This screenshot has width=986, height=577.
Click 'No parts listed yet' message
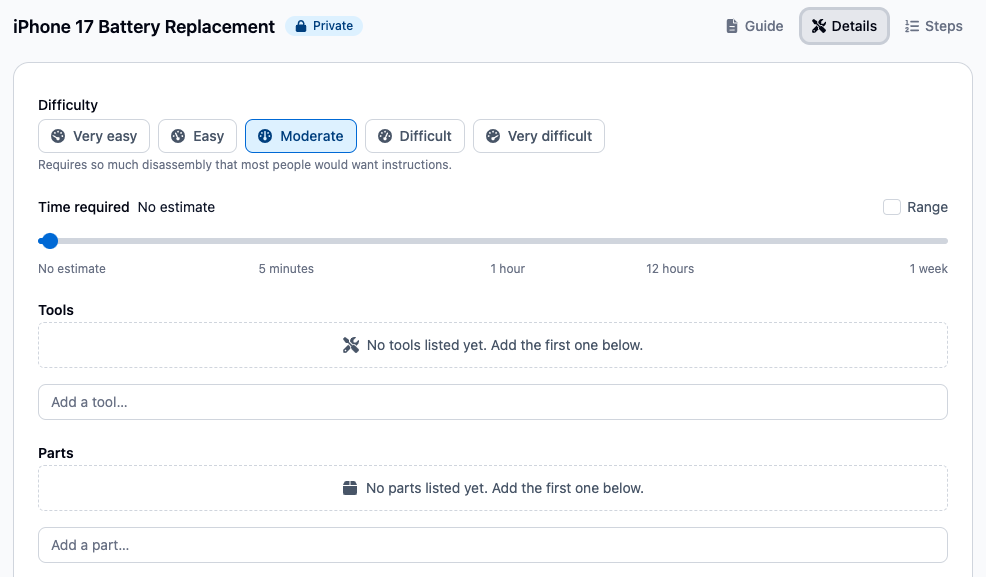504,488
